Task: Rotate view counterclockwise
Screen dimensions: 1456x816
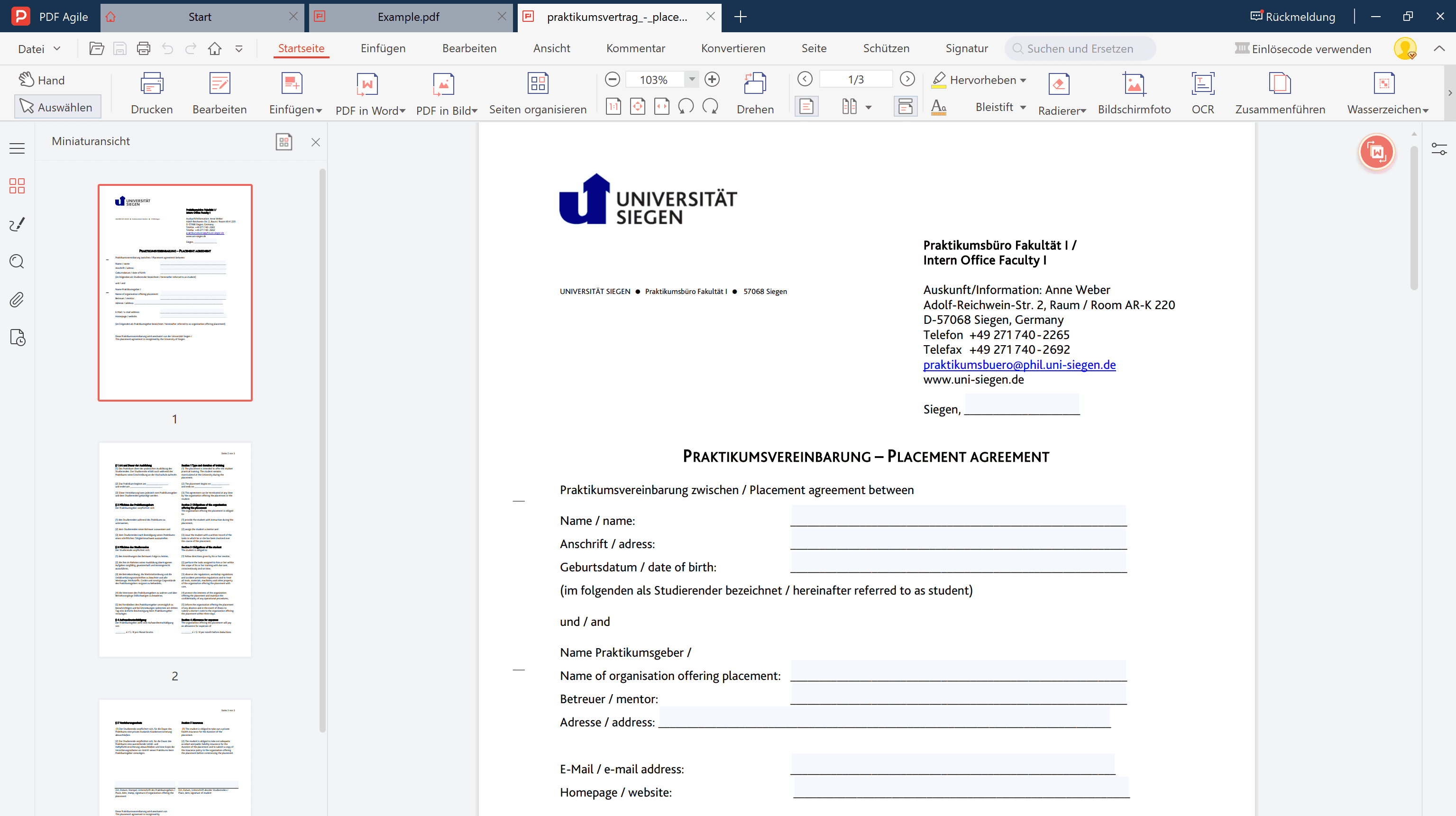Action: pos(686,106)
